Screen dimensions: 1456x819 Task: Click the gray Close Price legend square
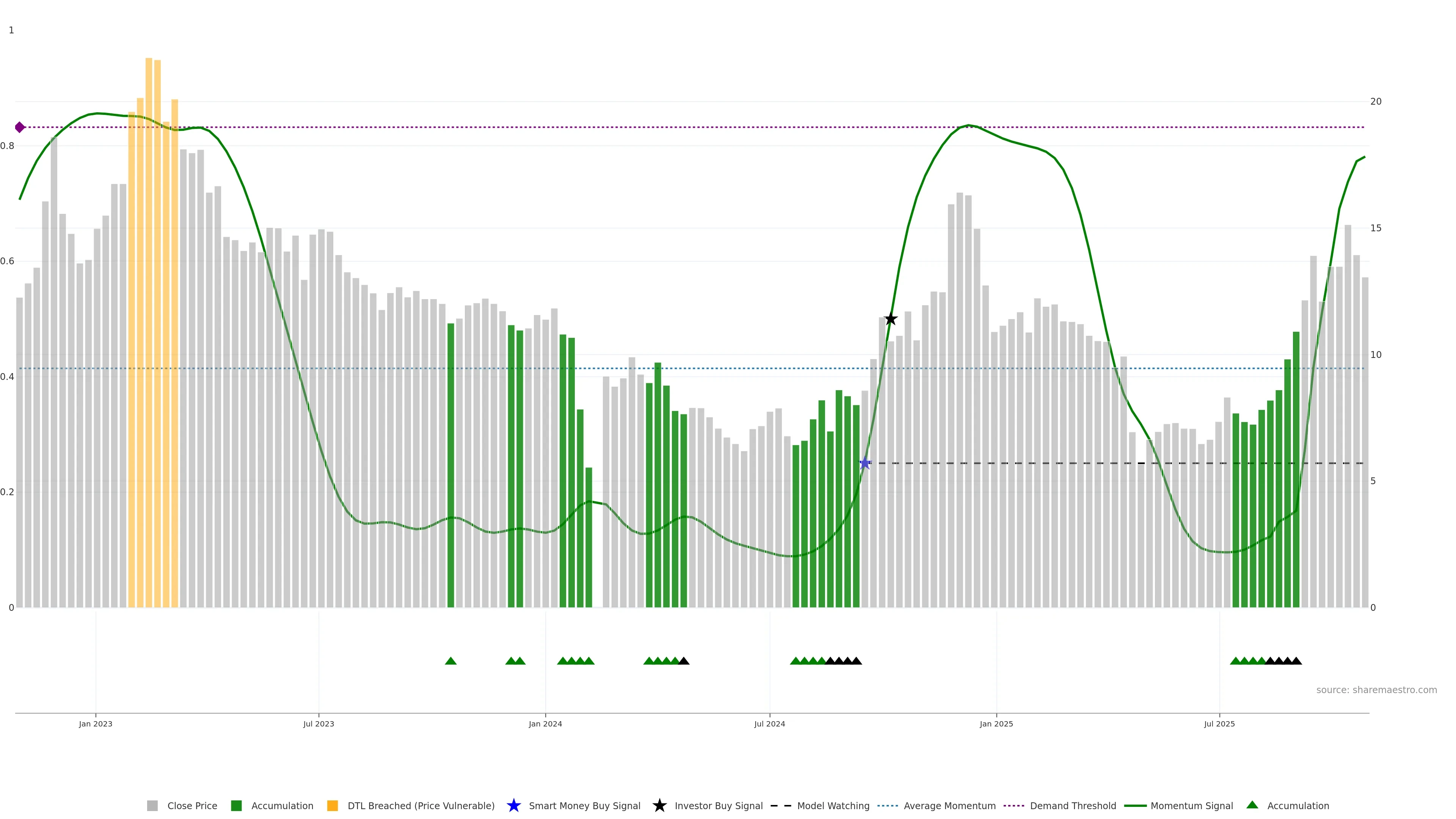point(152,806)
